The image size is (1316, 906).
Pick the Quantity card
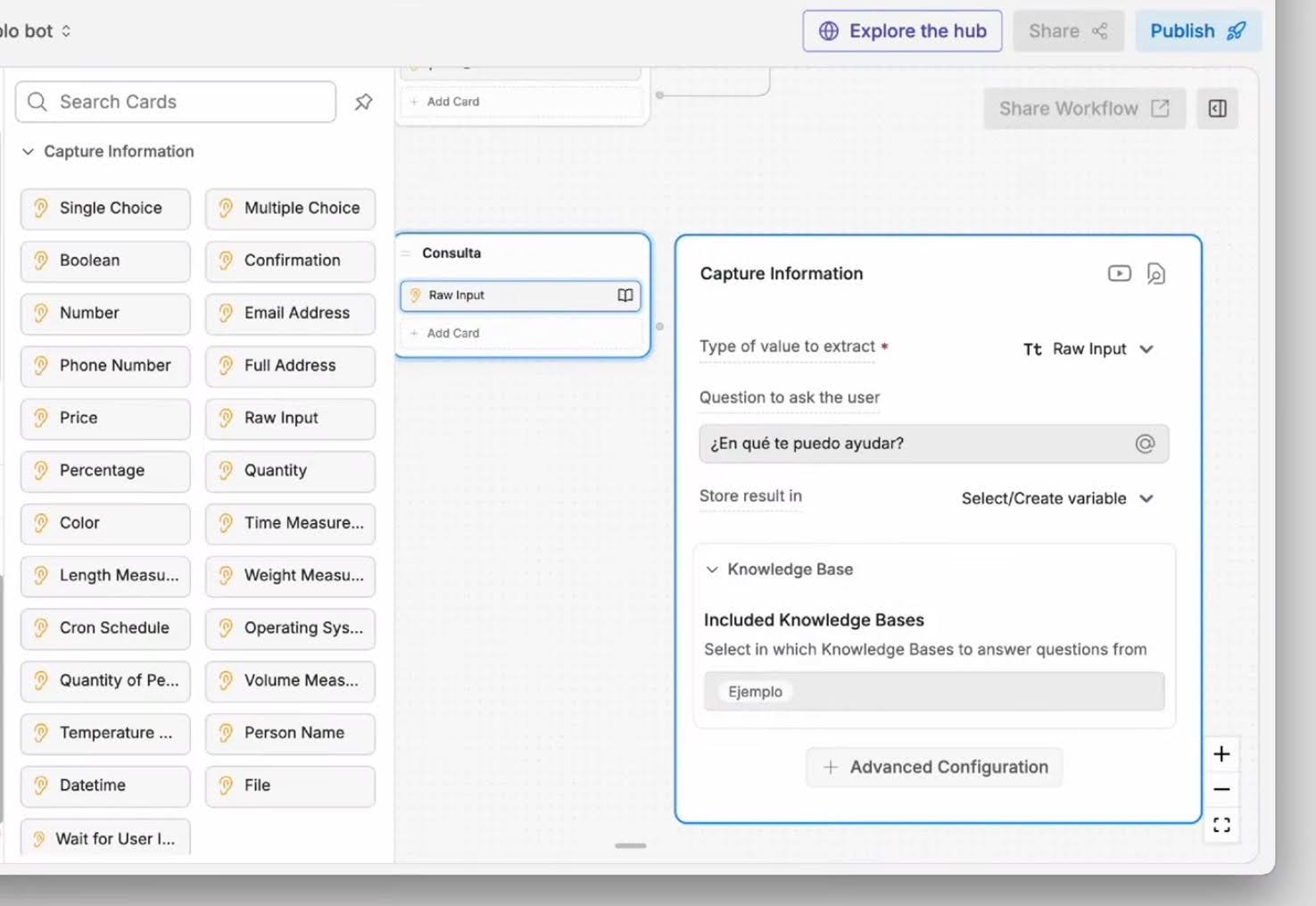pos(290,471)
